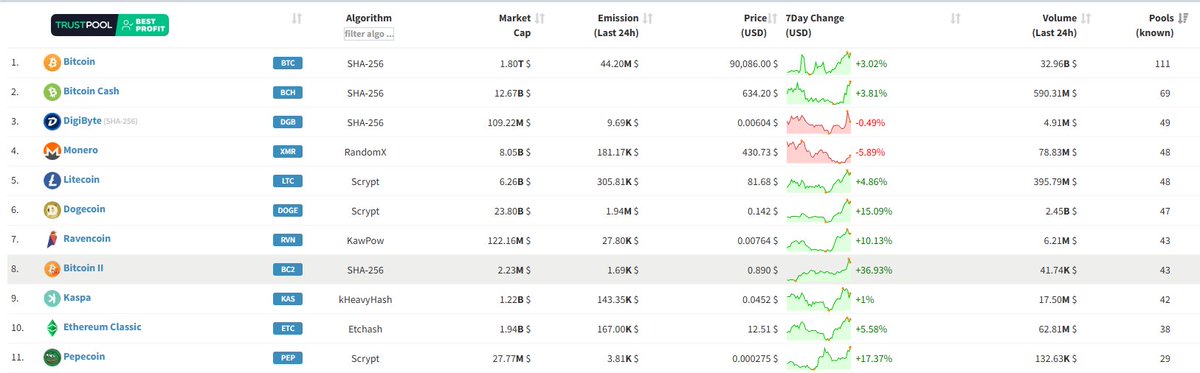
Task: Click the Dogecoin logo icon
Action: coord(52,210)
